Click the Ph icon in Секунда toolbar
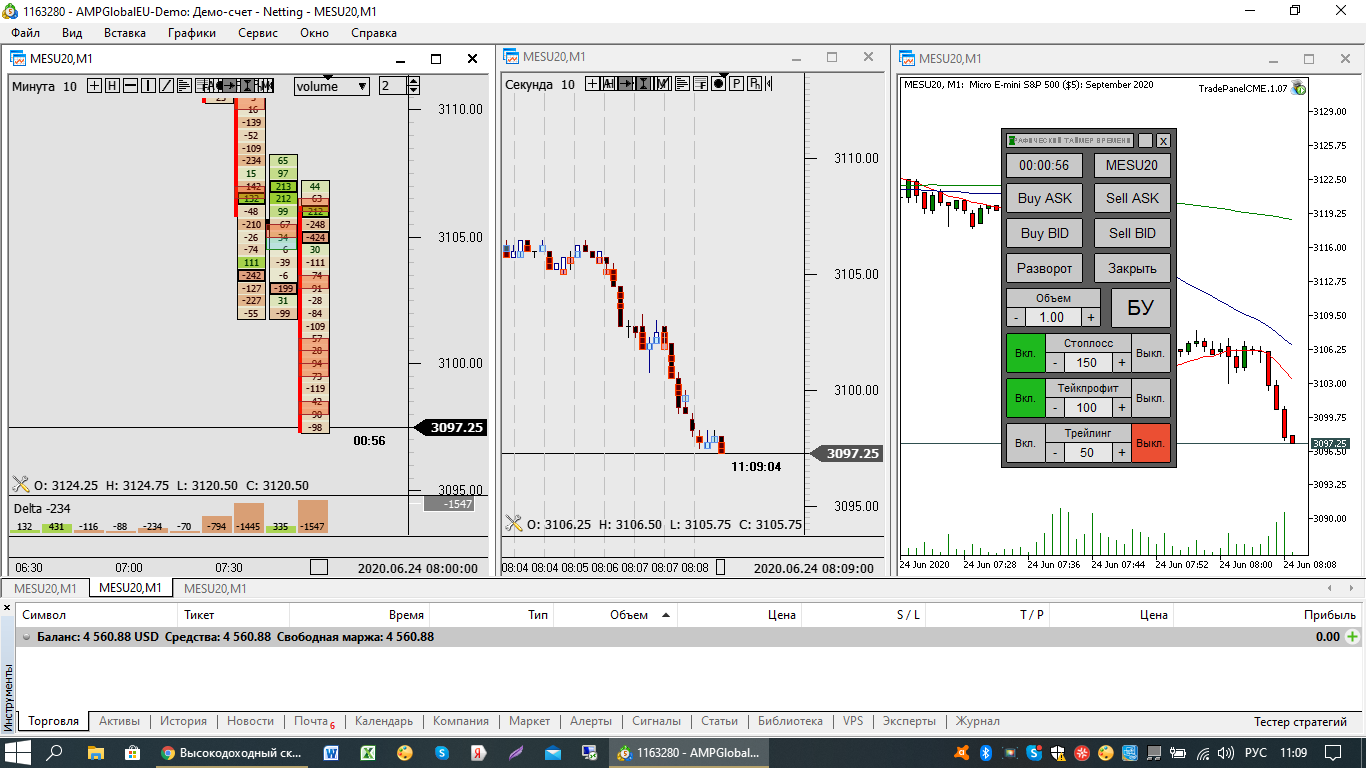The image size is (1366, 768). pos(754,84)
